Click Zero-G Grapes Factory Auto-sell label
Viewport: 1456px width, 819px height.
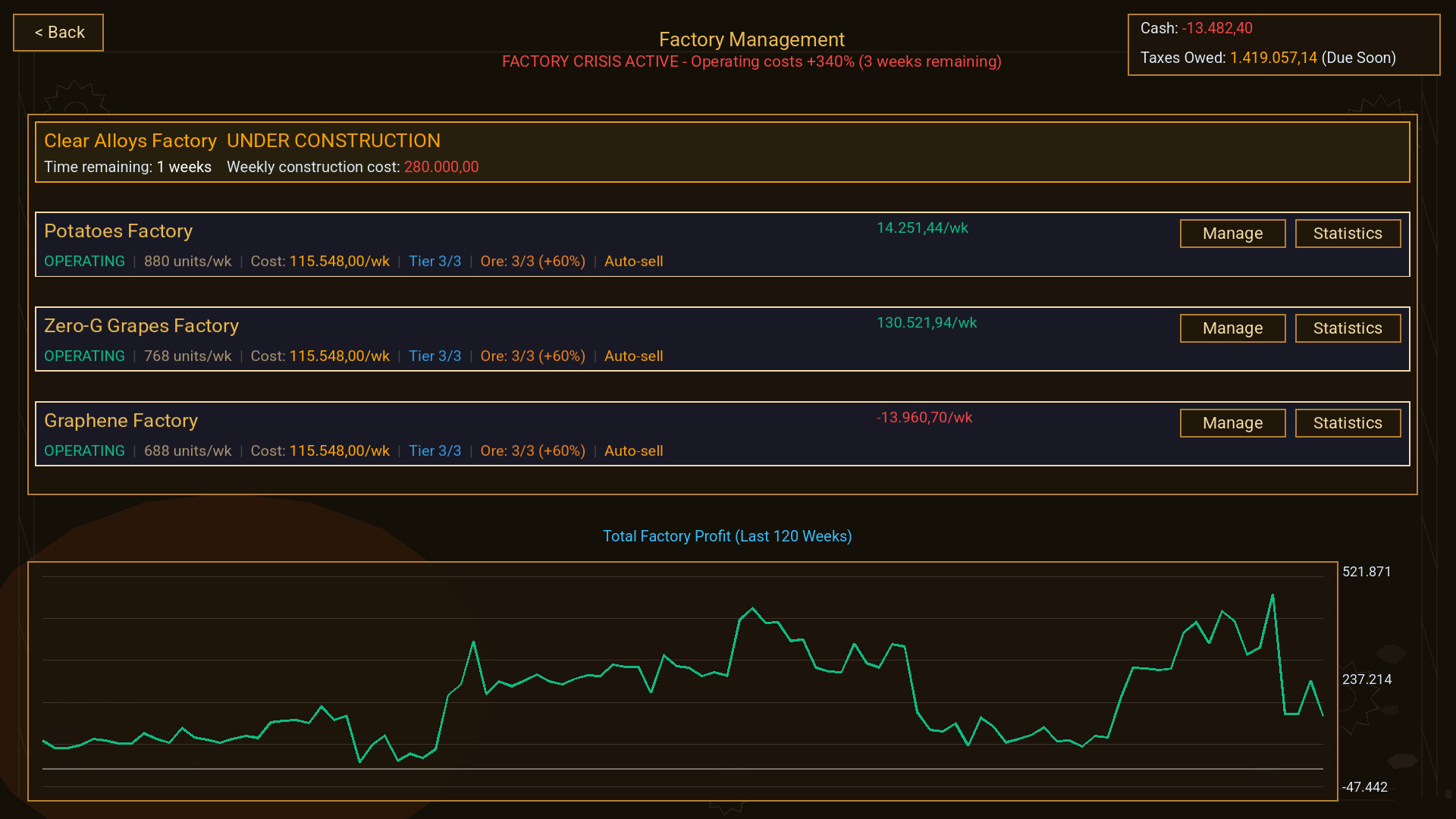click(x=633, y=356)
